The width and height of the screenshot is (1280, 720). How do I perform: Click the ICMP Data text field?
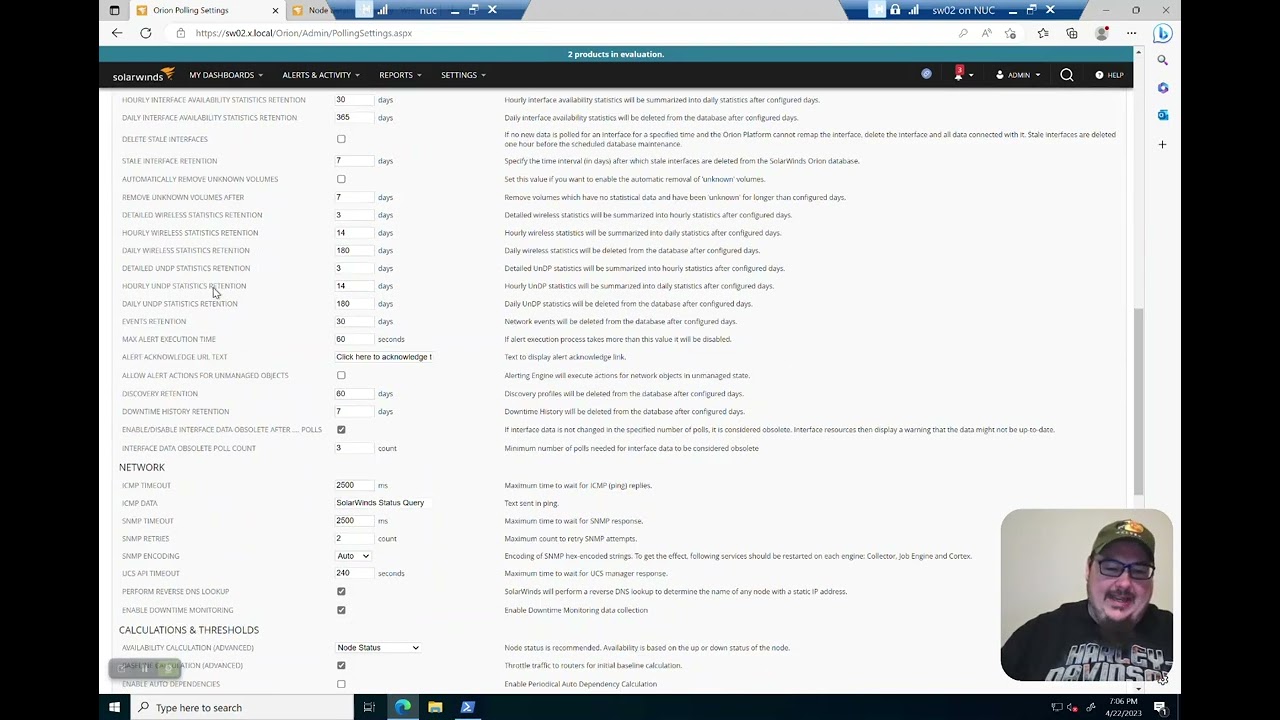click(x=383, y=503)
